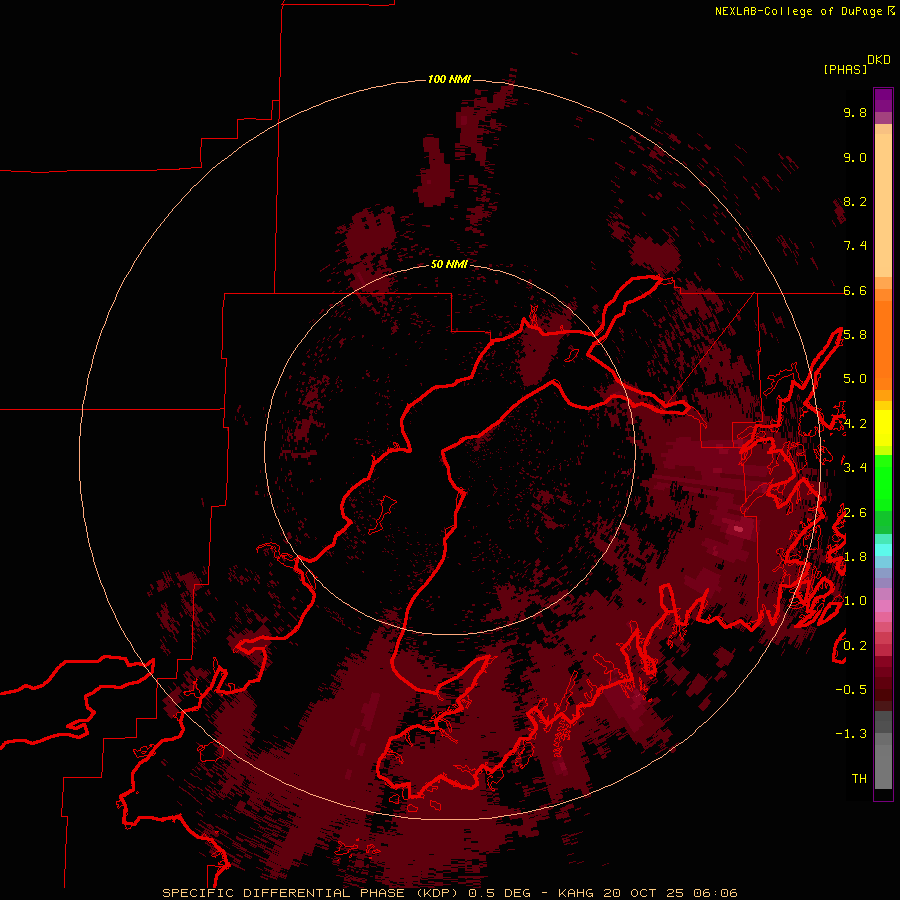Click the Specific Differential Phase (KDP) caption title
This screenshot has width=900, height=900.
tap(311, 893)
